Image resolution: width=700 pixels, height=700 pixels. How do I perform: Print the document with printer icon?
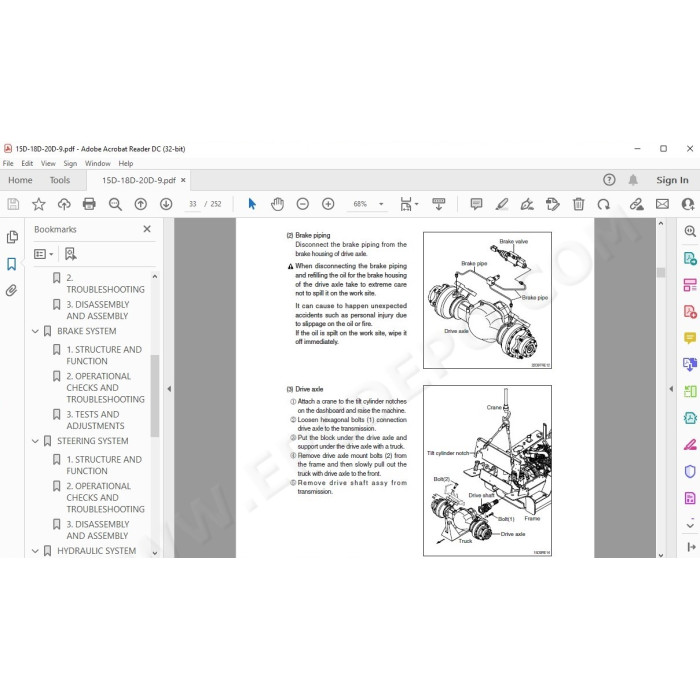pyautogui.click(x=89, y=204)
